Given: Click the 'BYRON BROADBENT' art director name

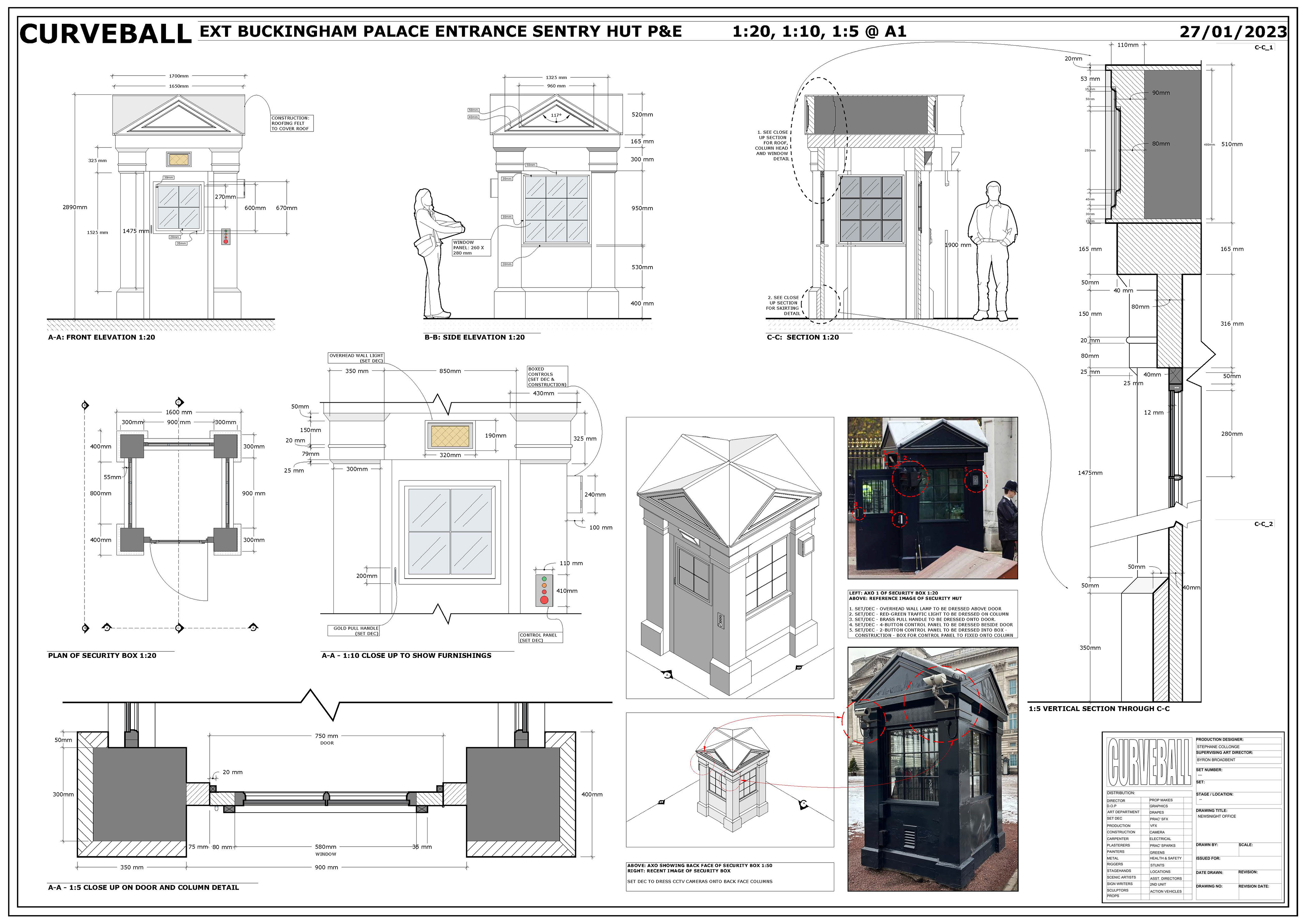Looking at the screenshot, I should click(x=1216, y=759).
